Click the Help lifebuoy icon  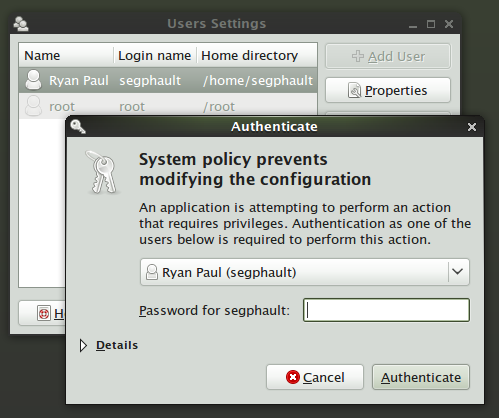(44, 313)
